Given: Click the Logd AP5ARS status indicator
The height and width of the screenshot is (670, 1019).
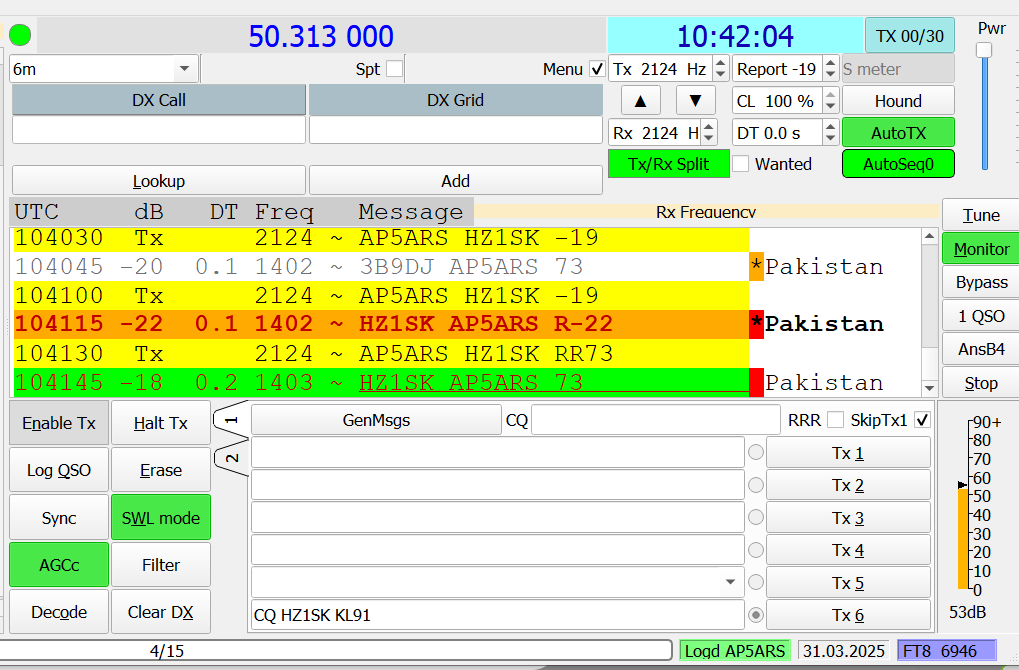Looking at the screenshot, I should pos(735,650).
